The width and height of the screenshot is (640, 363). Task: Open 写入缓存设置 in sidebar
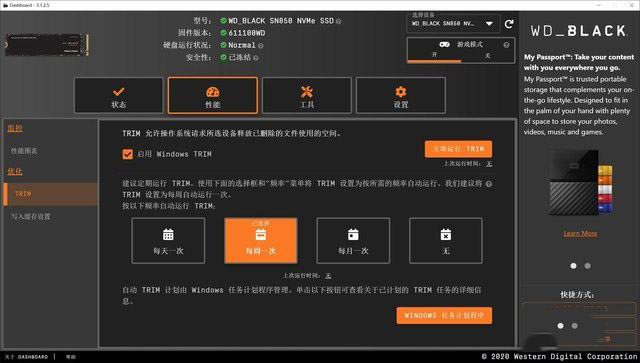[31, 216]
